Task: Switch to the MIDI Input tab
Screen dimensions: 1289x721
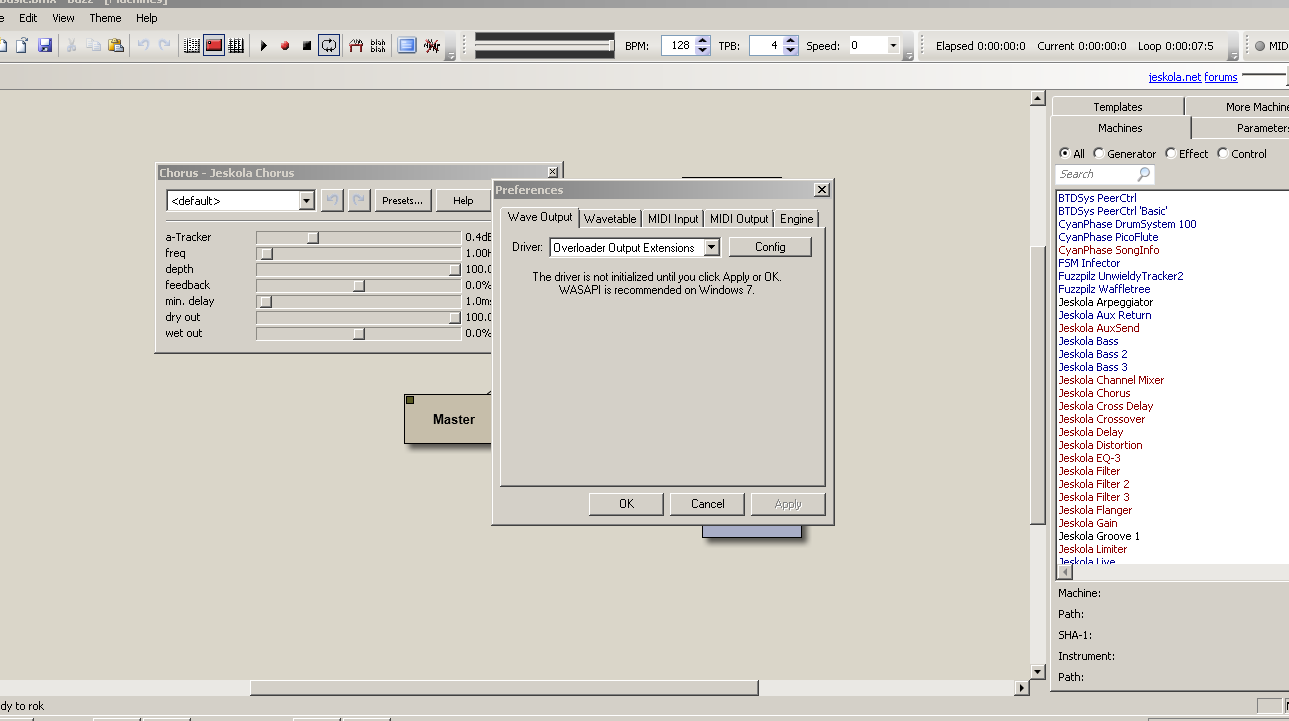Action: [x=672, y=219]
